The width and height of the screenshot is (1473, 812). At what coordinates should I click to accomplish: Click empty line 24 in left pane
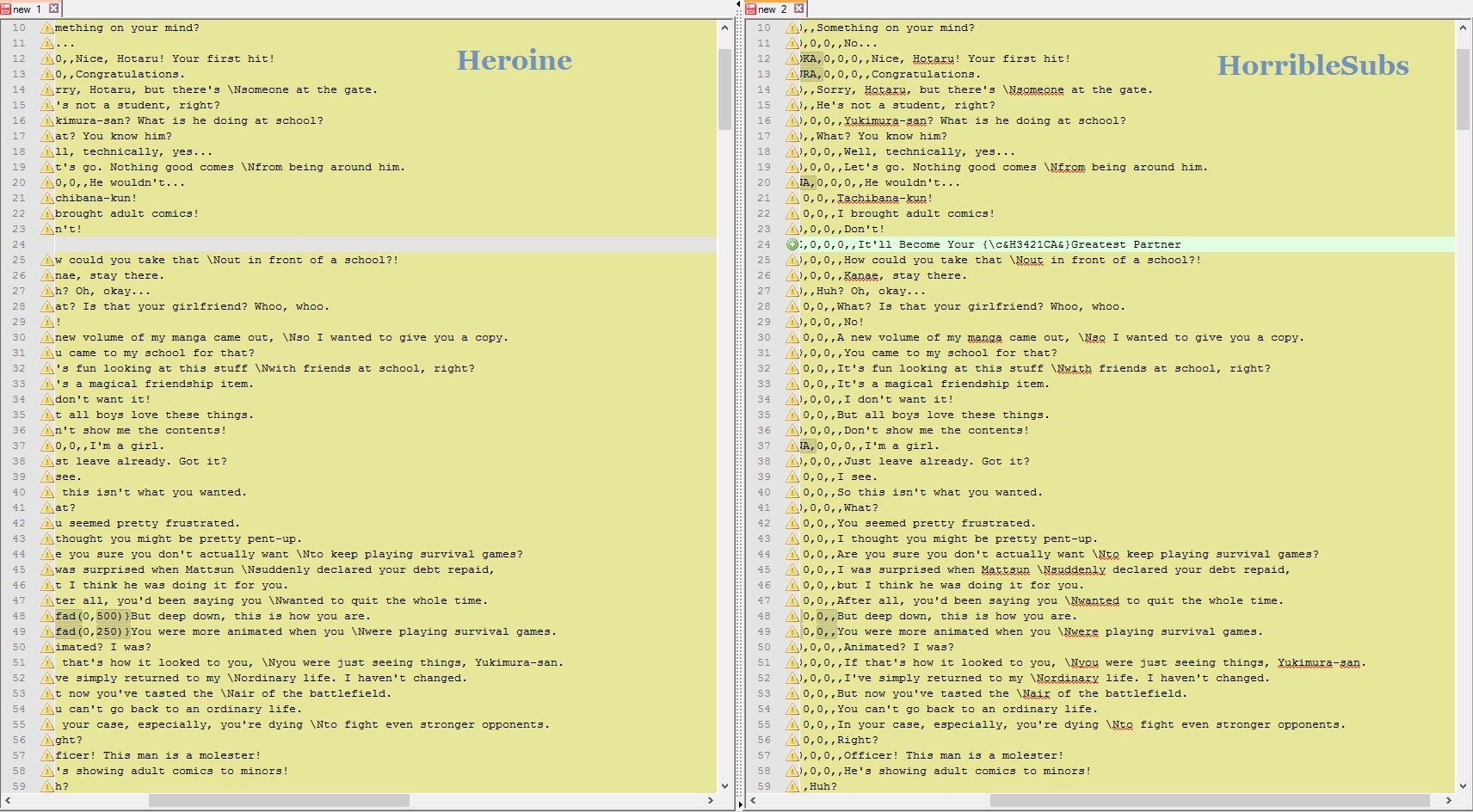click(385, 245)
